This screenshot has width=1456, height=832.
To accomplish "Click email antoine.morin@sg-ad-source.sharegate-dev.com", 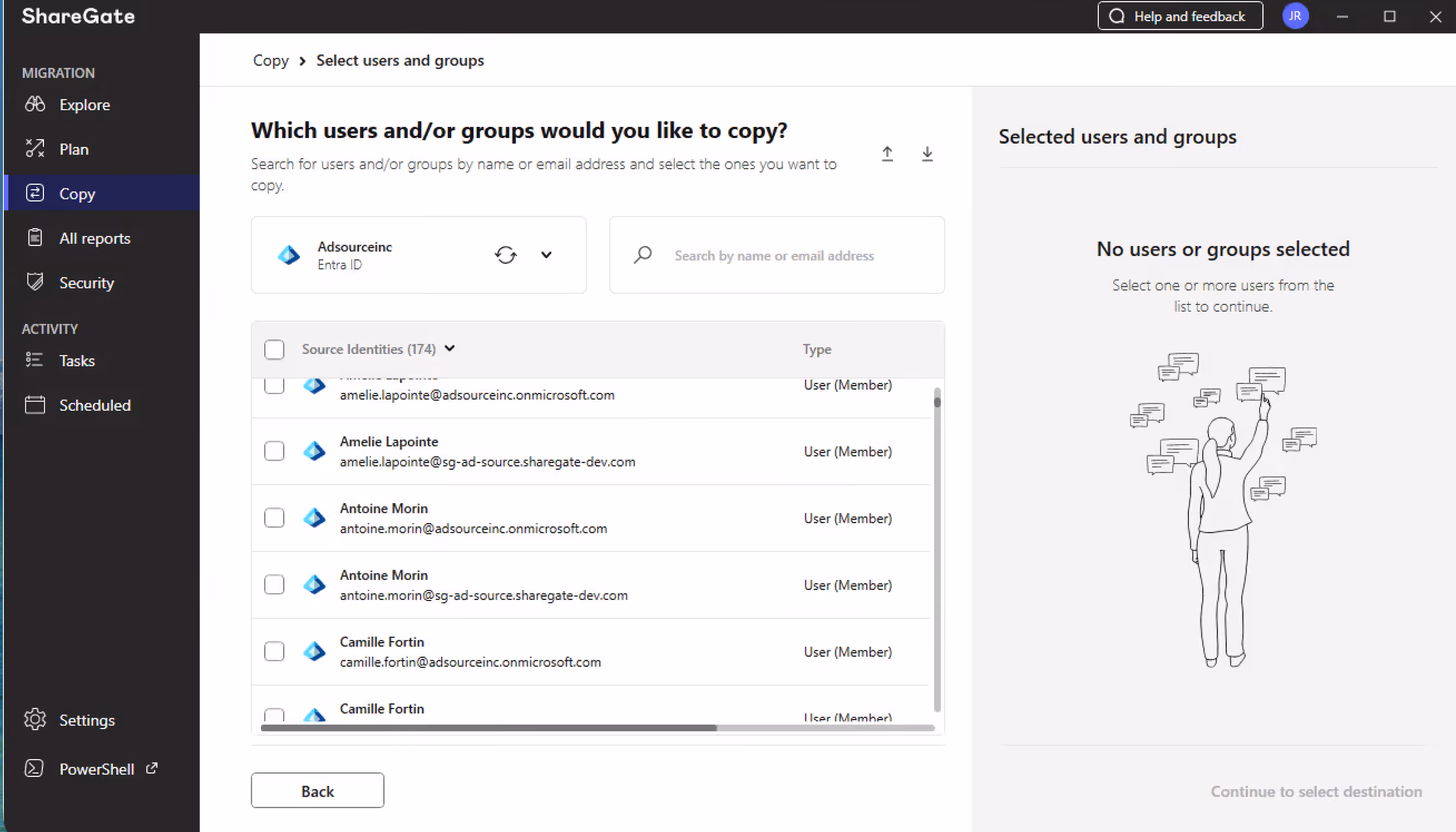I will [x=484, y=595].
